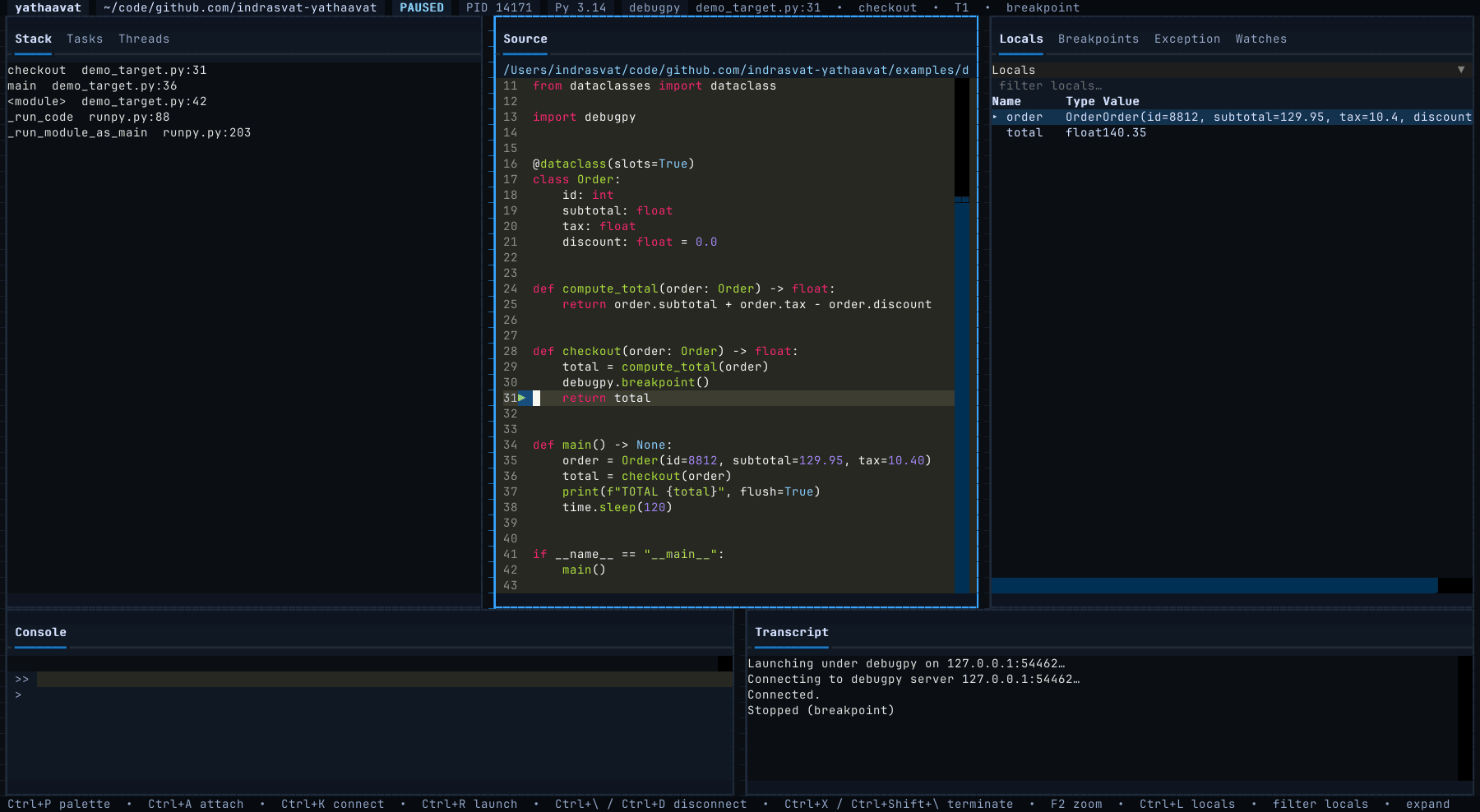The image size is (1480, 812).
Task: Switch to the Exception tab
Action: pyautogui.click(x=1187, y=39)
